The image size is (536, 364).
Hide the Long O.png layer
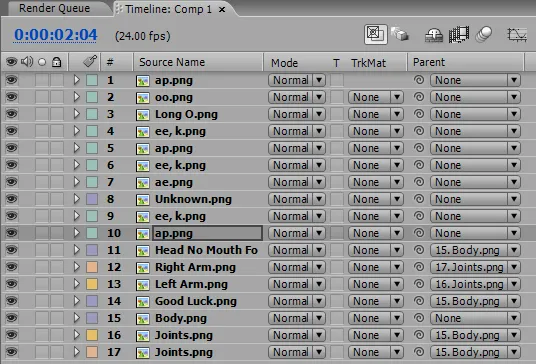click(x=11, y=114)
